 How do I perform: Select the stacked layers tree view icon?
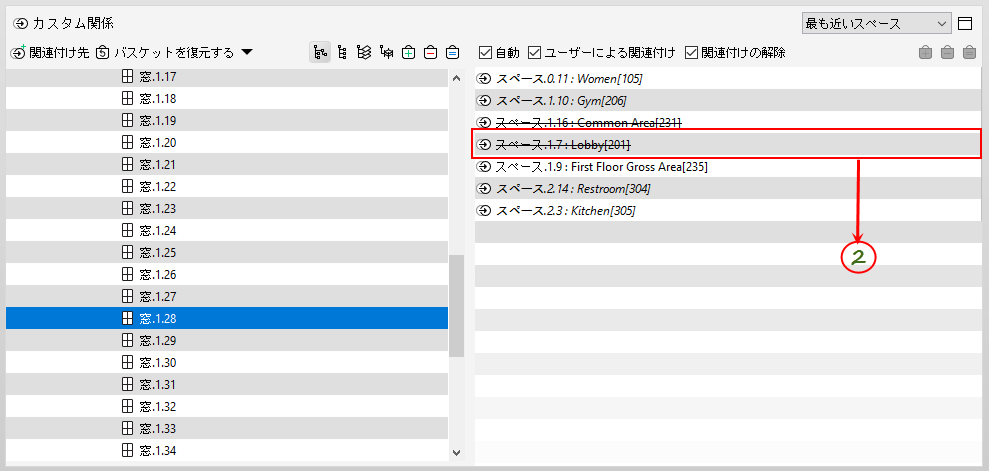364,53
